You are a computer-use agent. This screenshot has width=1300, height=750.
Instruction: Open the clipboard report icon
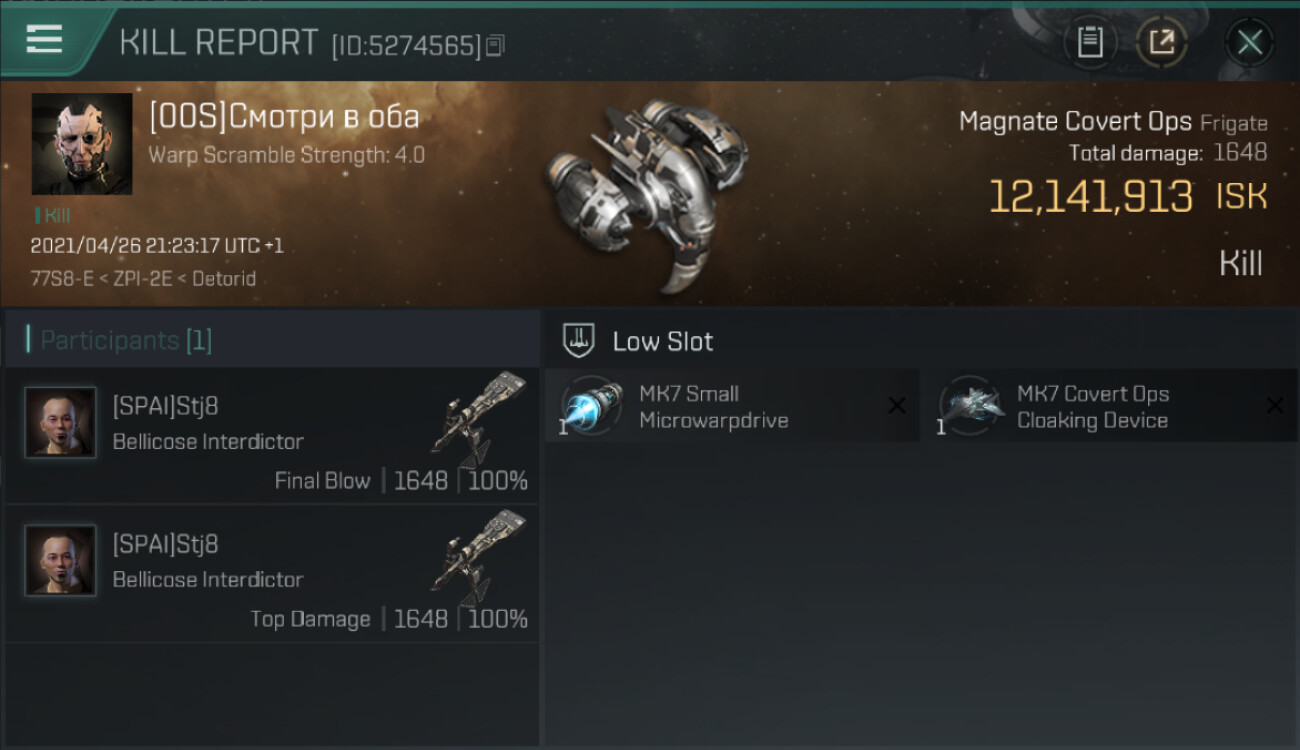click(1090, 42)
